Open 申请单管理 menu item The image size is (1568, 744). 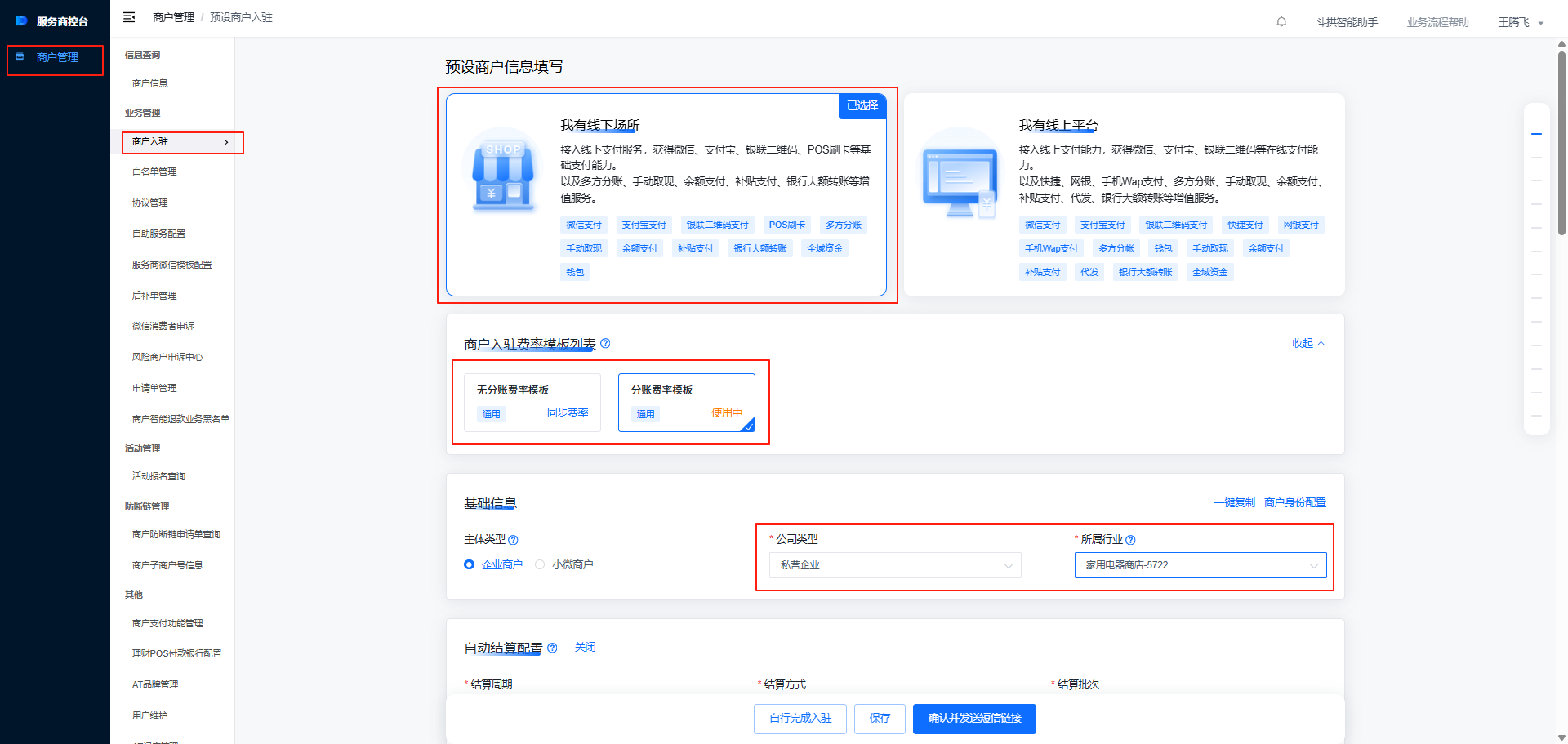[154, 388]
